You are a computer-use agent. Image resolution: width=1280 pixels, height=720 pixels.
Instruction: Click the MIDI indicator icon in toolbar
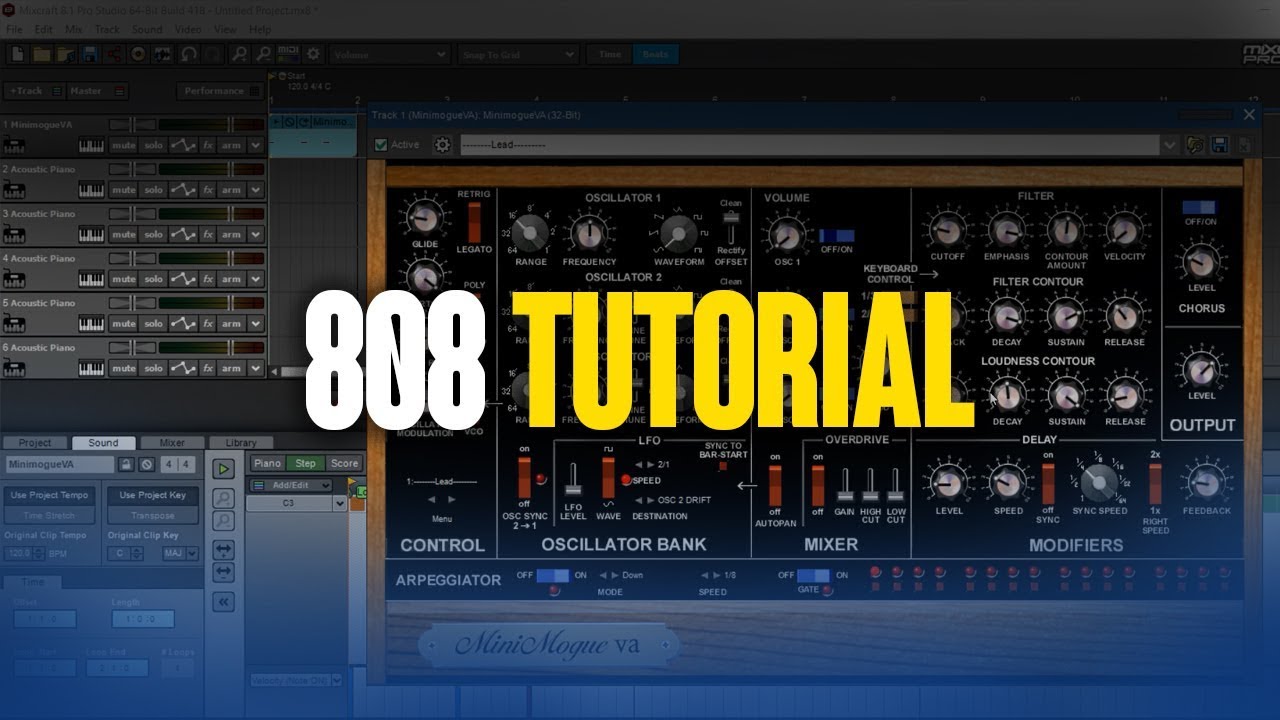click(x=289, y=54)
